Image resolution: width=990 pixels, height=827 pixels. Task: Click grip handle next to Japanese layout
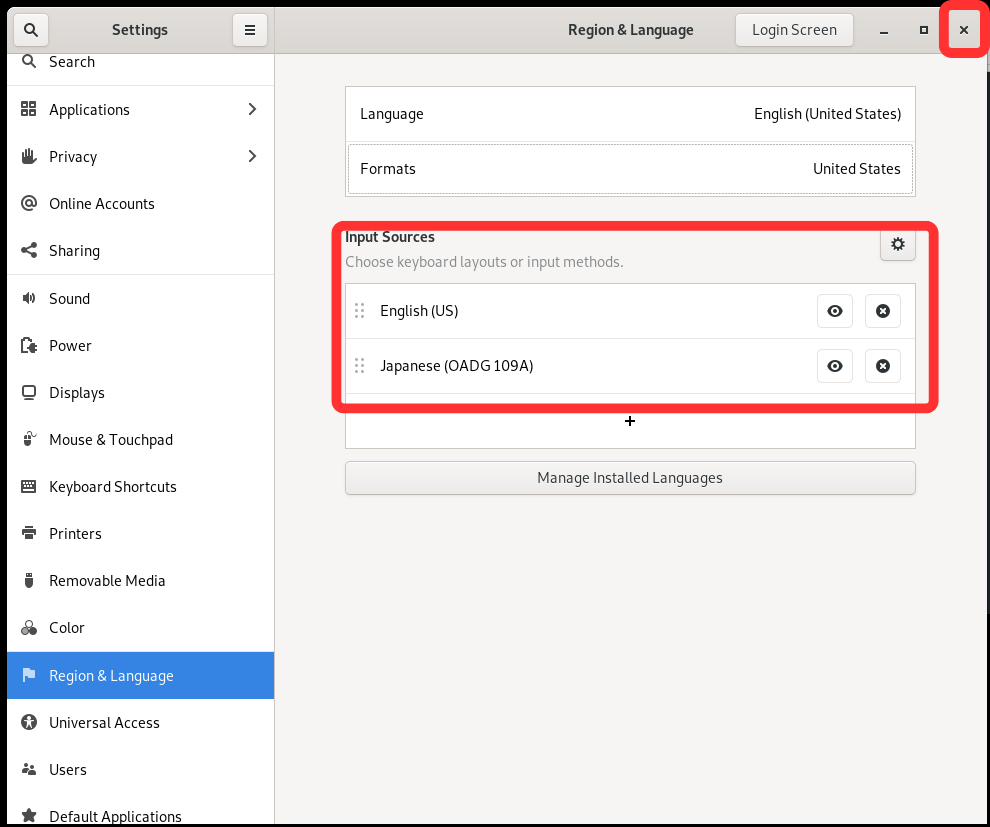360,366
